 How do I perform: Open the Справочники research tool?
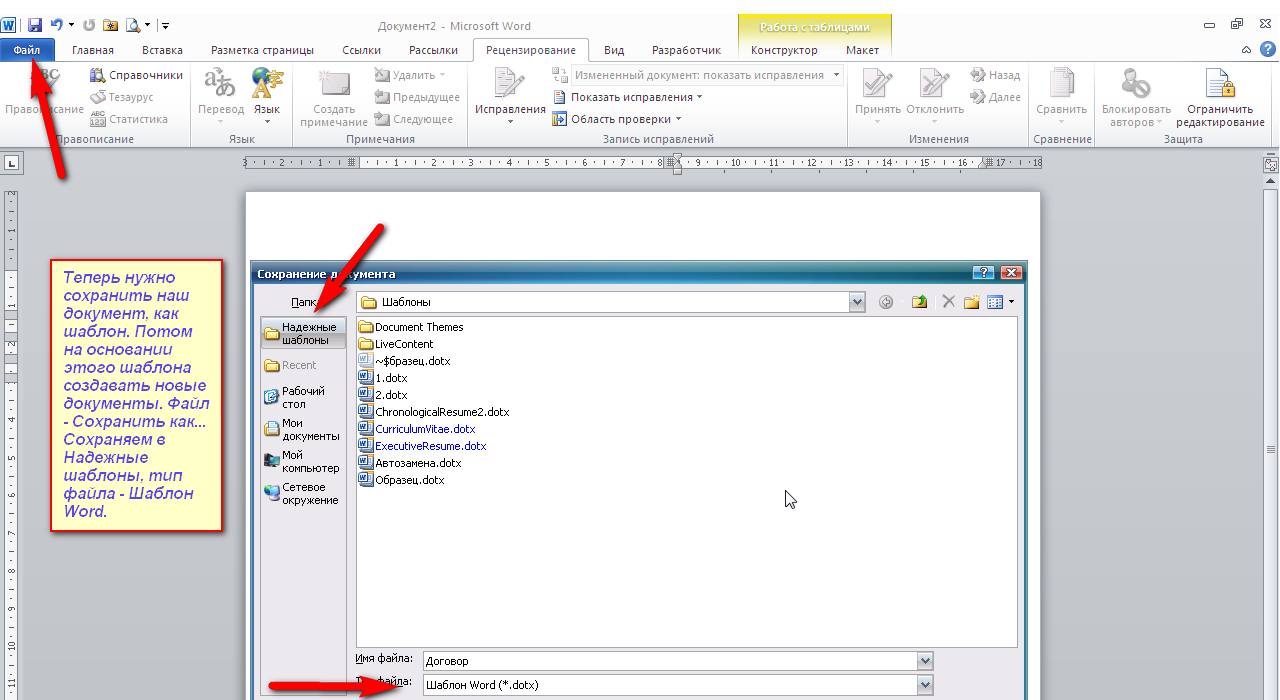click(136, 75)
